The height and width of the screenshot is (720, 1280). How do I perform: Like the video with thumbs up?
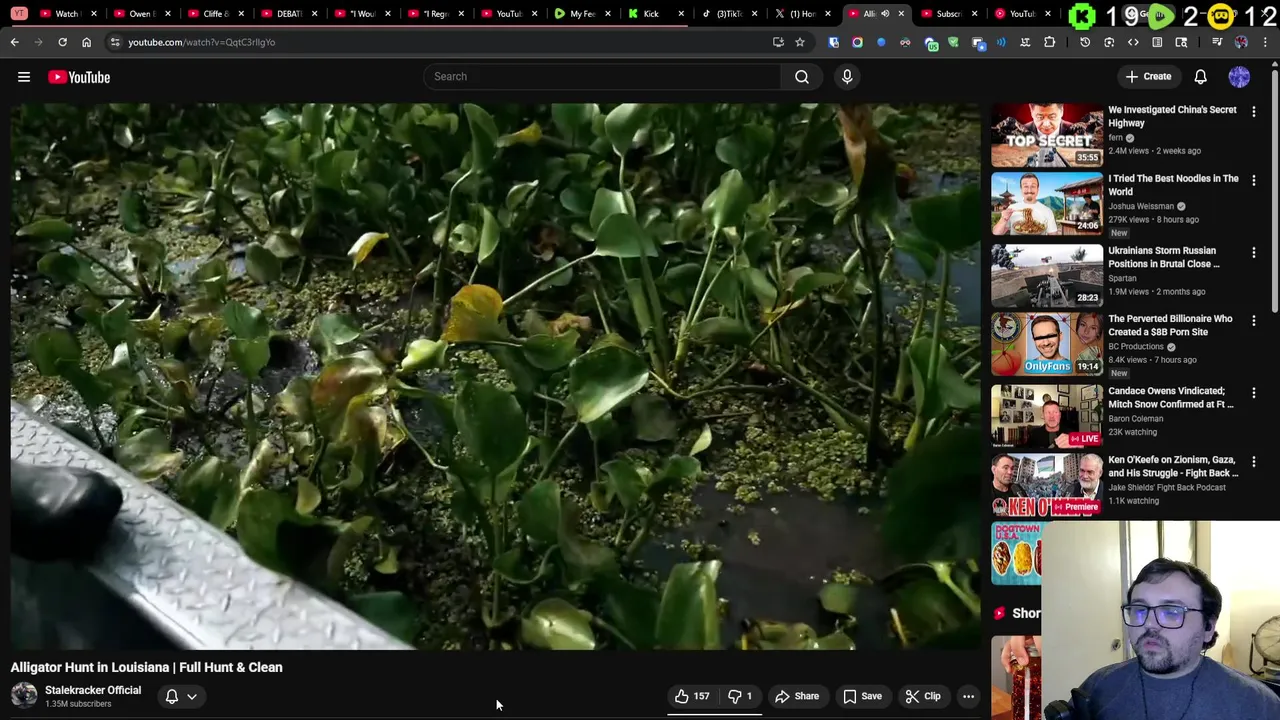[692, 696]
